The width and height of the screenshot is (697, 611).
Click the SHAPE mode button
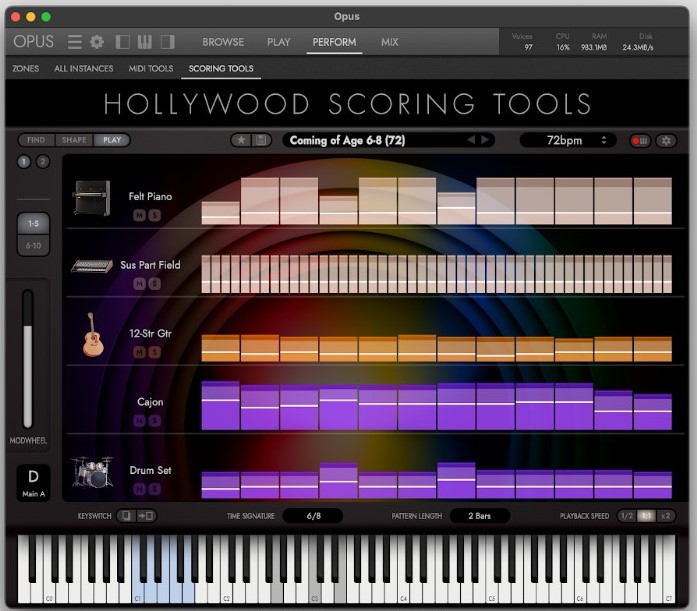74,140
